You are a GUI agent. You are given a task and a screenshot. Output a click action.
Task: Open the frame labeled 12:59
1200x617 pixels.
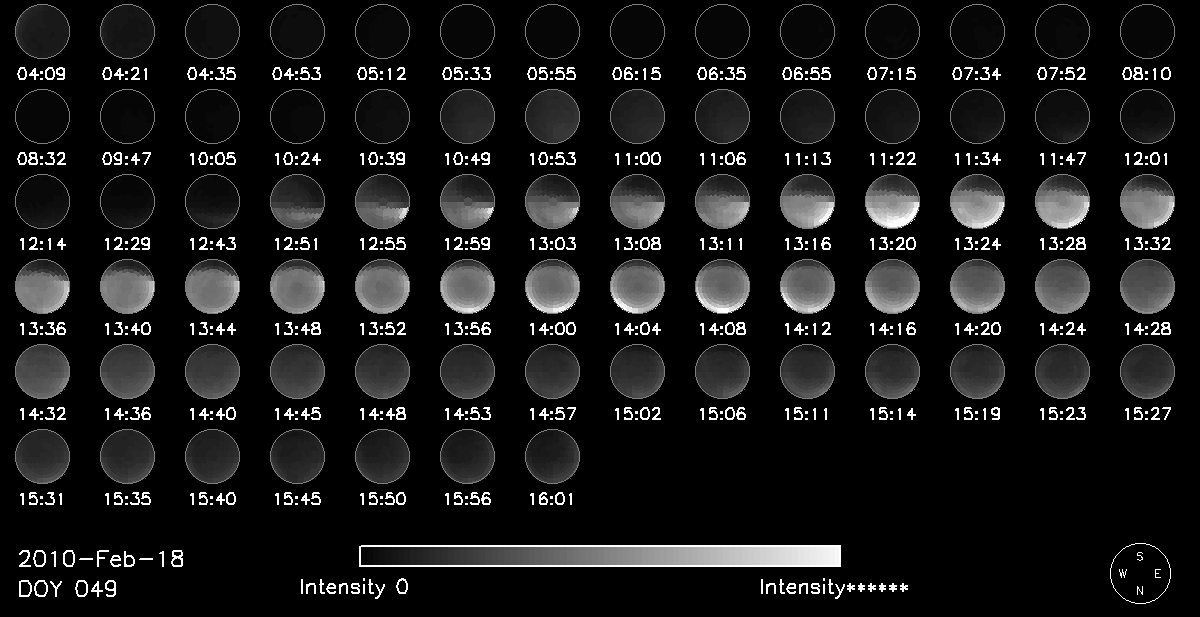[467, 201]
